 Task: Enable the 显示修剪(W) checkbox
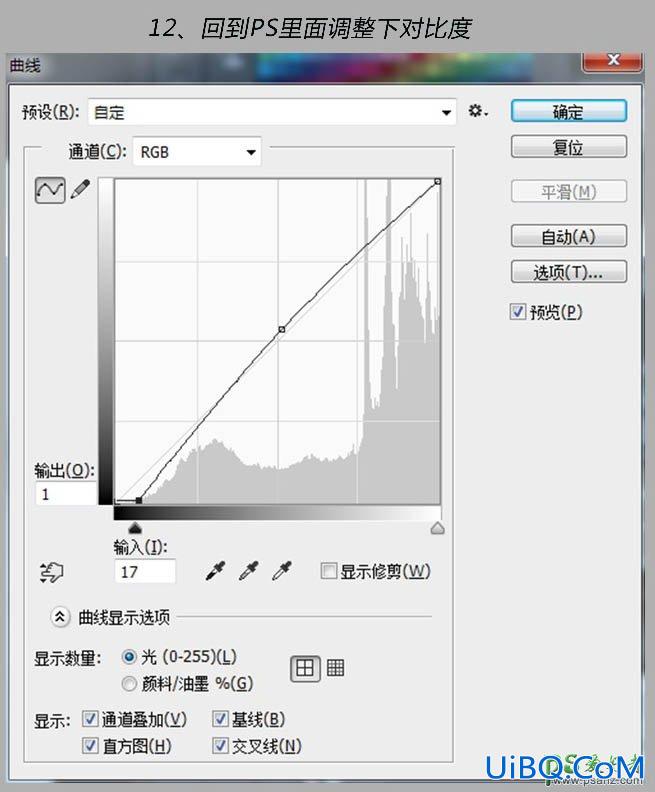click(x=329, y=571)
